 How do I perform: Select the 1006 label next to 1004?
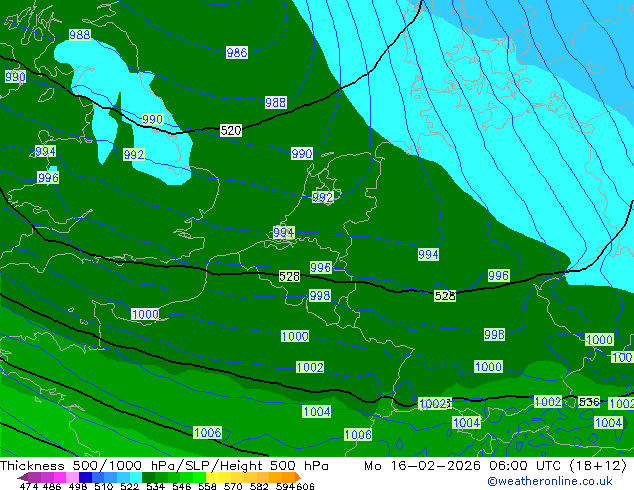[x=358, y=435]
